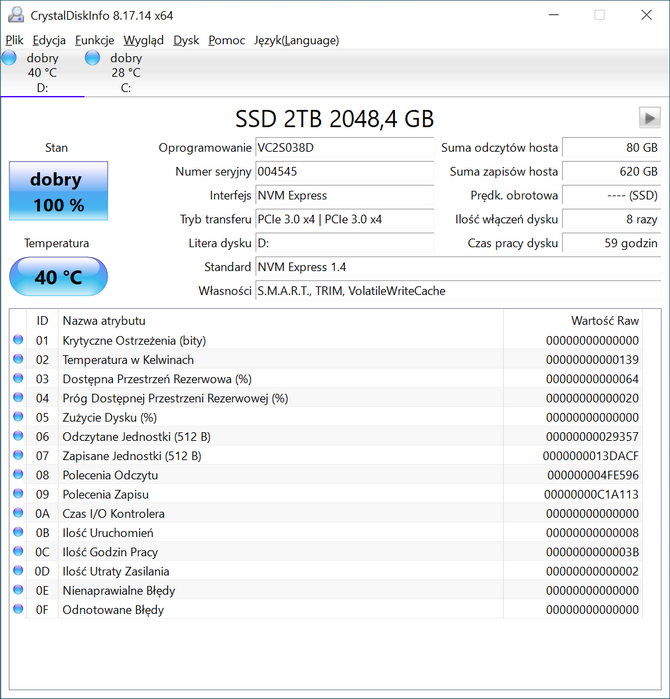Image resolution: width=670 pixels, height=699 pixels.
Task: Click status orb of attribute 0F row
Action: coord(18,609)
